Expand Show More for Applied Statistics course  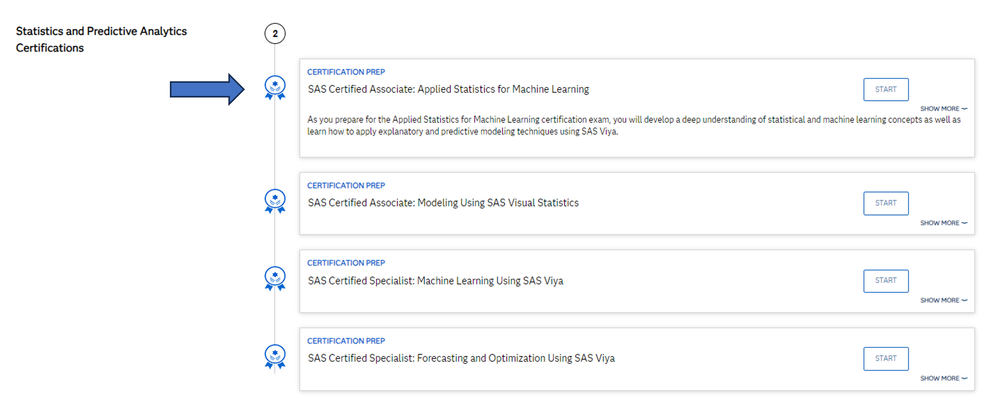coord(944,108)
